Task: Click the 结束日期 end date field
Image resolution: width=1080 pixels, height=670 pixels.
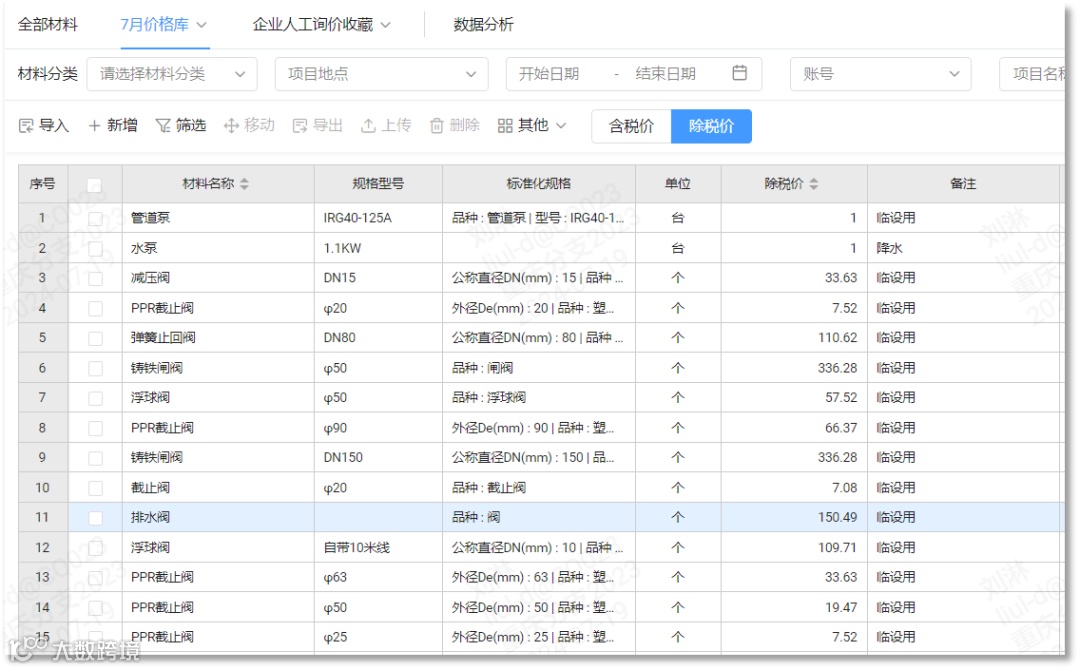Action: [665, 74]
